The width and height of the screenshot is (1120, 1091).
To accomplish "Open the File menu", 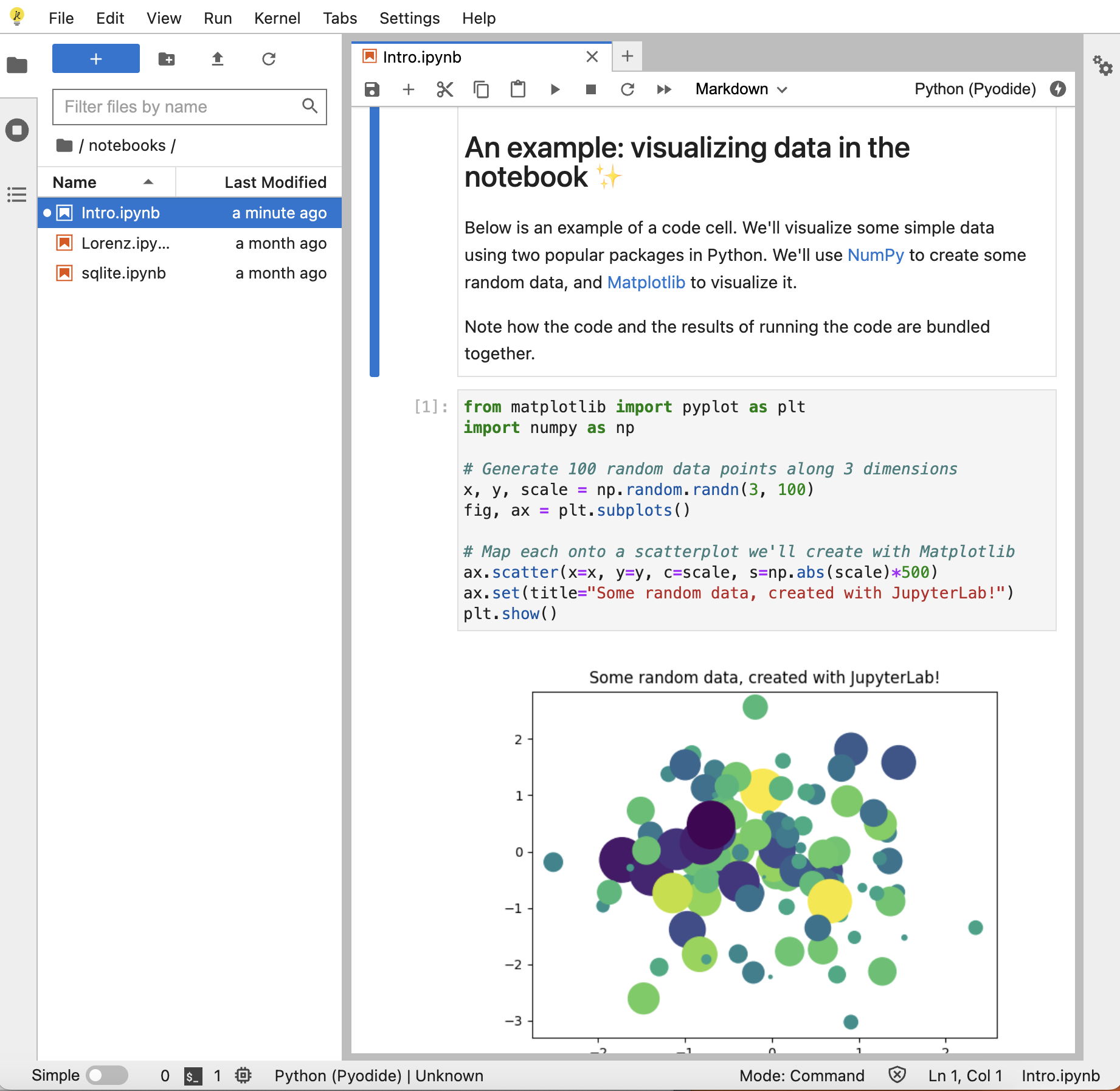I will (x=61, y=18).
